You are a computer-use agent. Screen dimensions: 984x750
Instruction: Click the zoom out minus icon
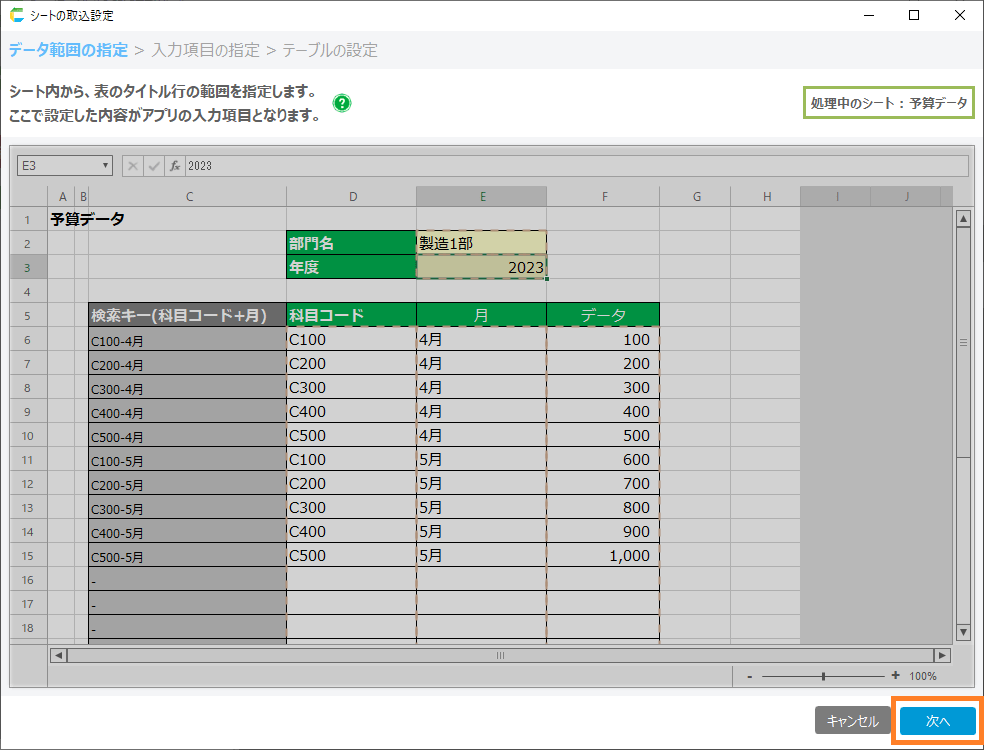749,676
